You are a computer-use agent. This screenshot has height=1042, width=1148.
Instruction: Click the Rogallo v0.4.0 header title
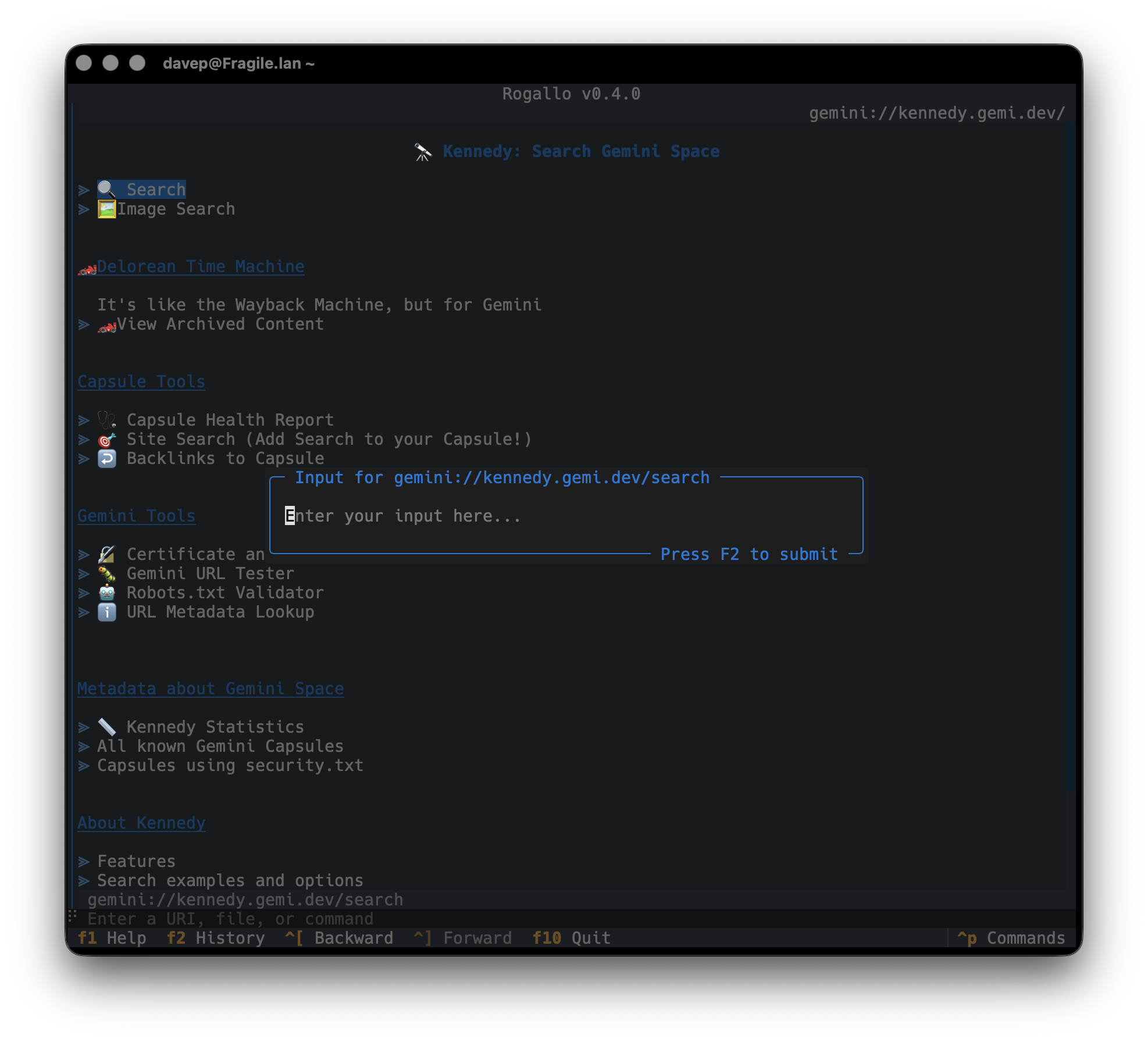[x=571, y=94]
